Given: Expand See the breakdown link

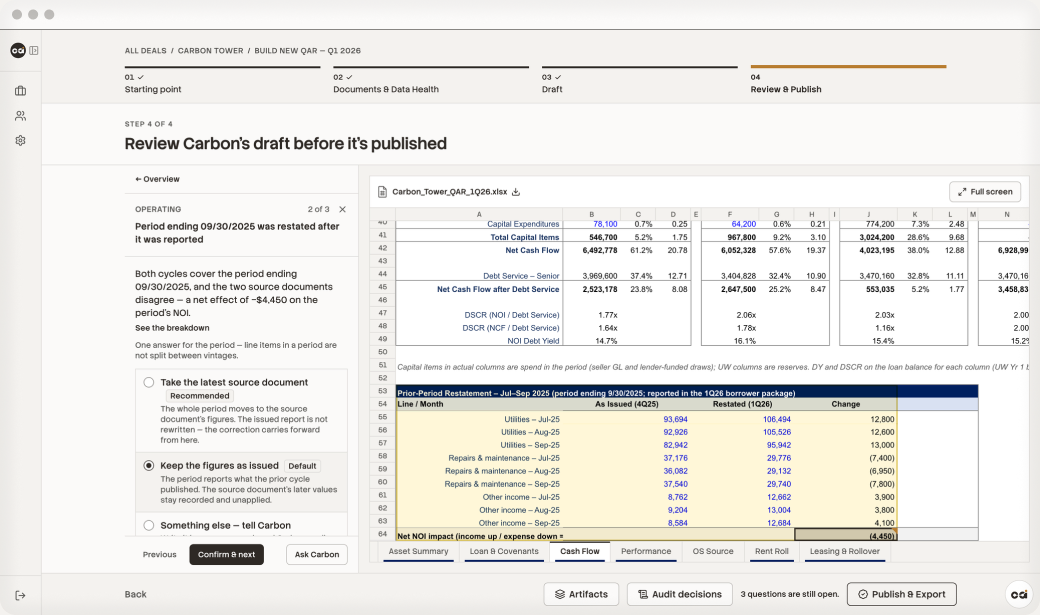Looking at the screenshot, I should (172, 328).
